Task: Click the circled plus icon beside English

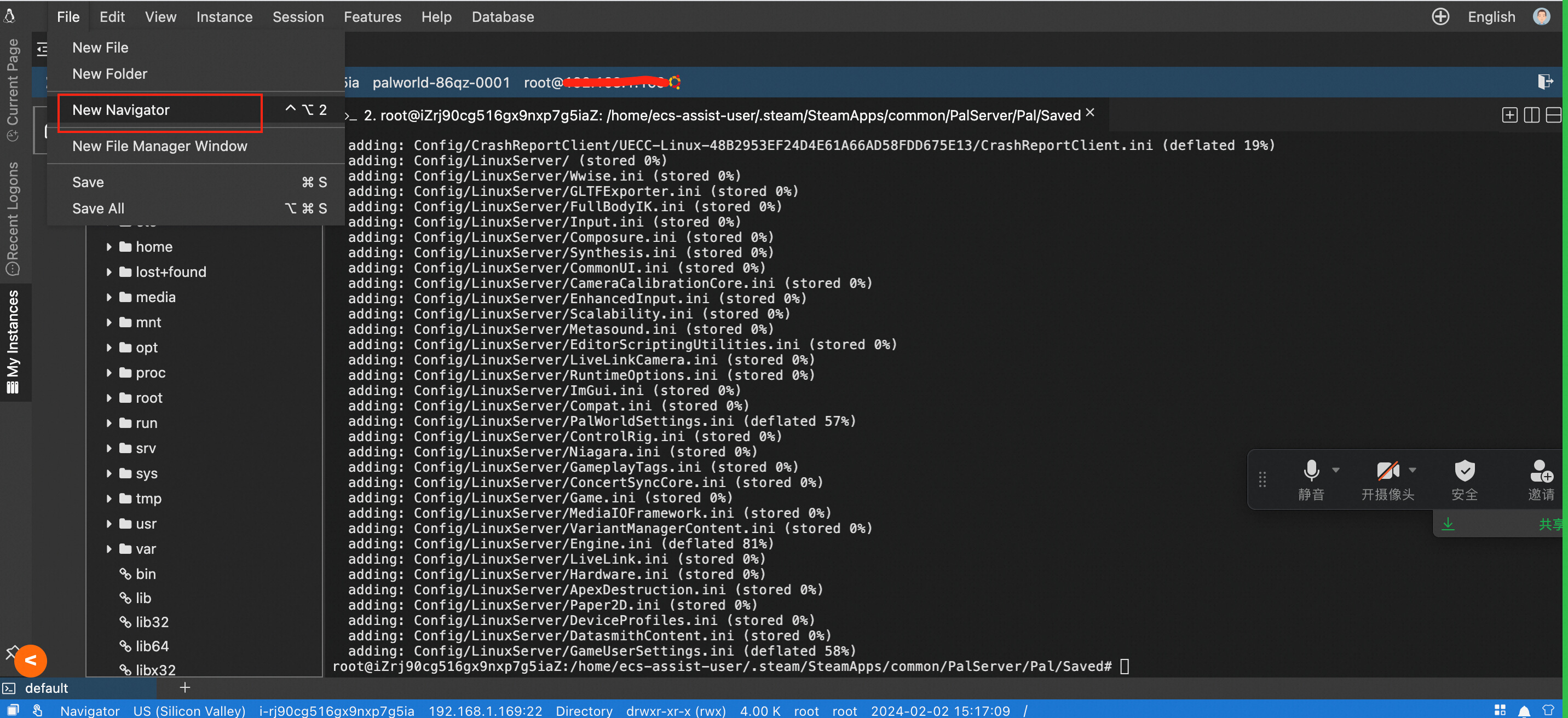Action: pos(1440,16)
